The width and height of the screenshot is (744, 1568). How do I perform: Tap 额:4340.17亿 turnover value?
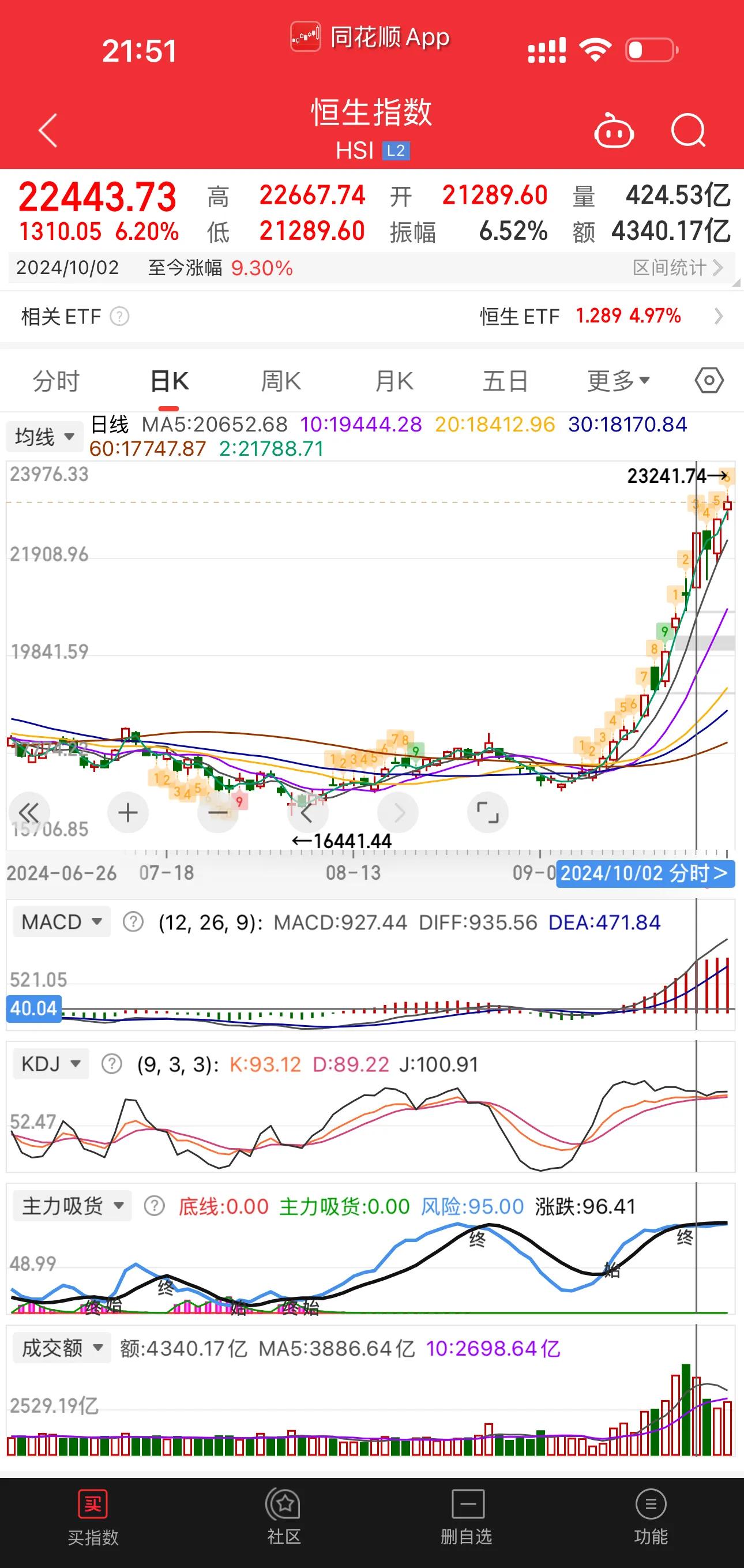coord(184,1348)
